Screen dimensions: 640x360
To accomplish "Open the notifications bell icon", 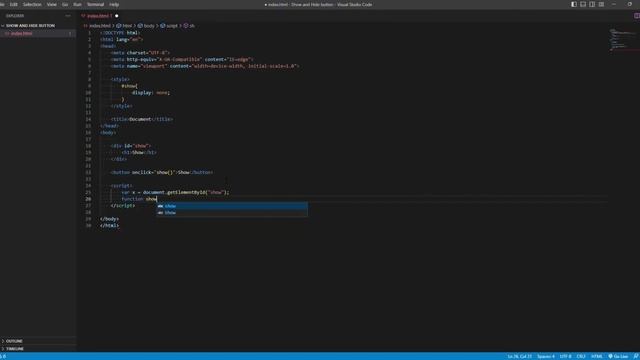I will click(636, 356).
